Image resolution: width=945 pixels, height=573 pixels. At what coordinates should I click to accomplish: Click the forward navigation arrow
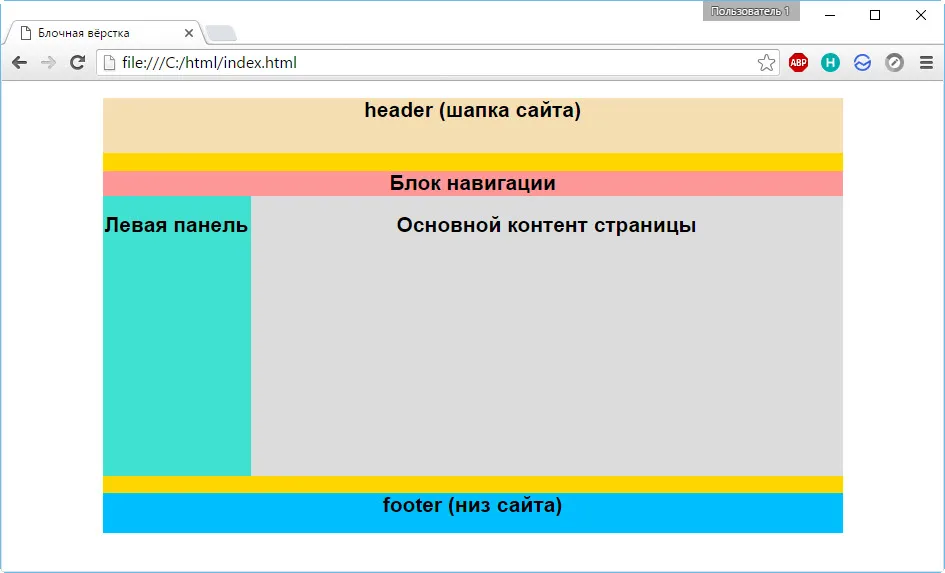[x=48, y=63]
